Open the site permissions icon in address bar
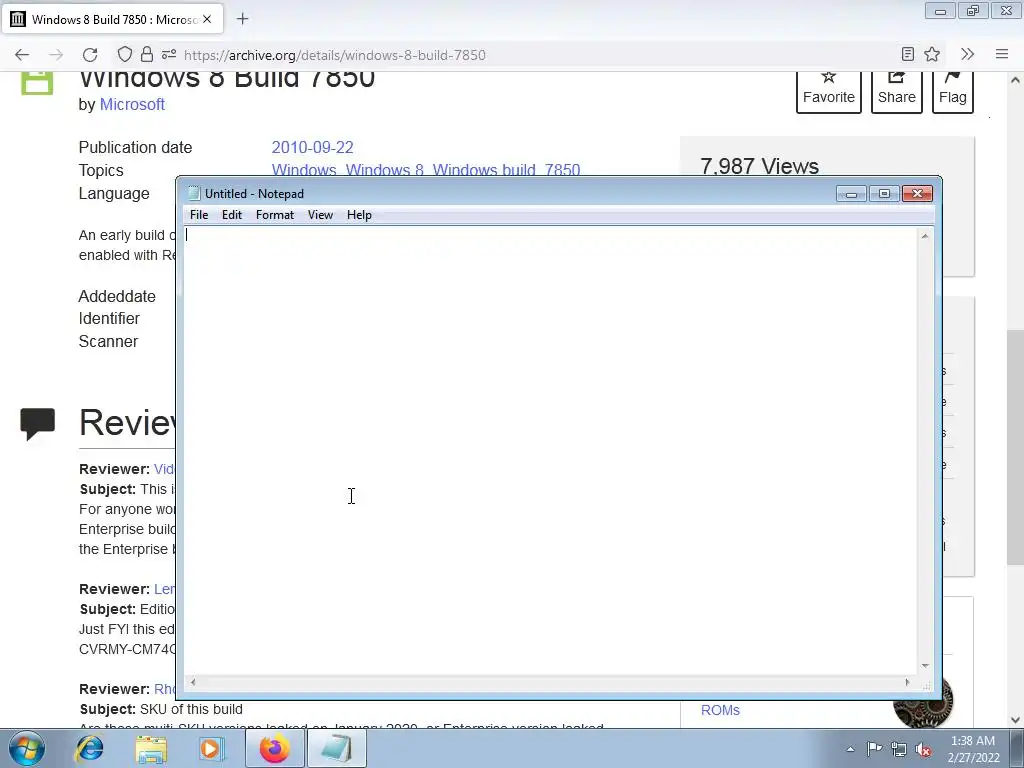Screen dimensions: 1024x768 (169, 55)
